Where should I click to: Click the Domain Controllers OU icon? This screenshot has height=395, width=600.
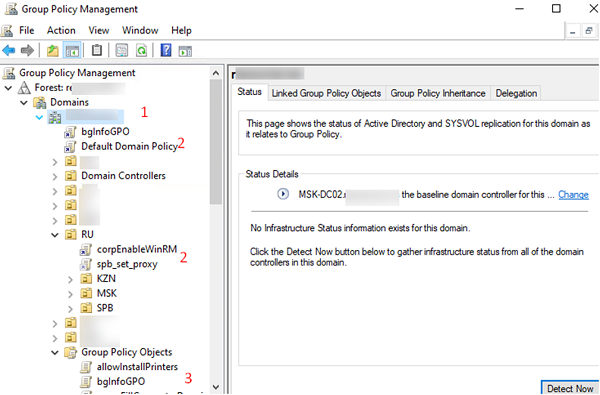click(70, 176)
